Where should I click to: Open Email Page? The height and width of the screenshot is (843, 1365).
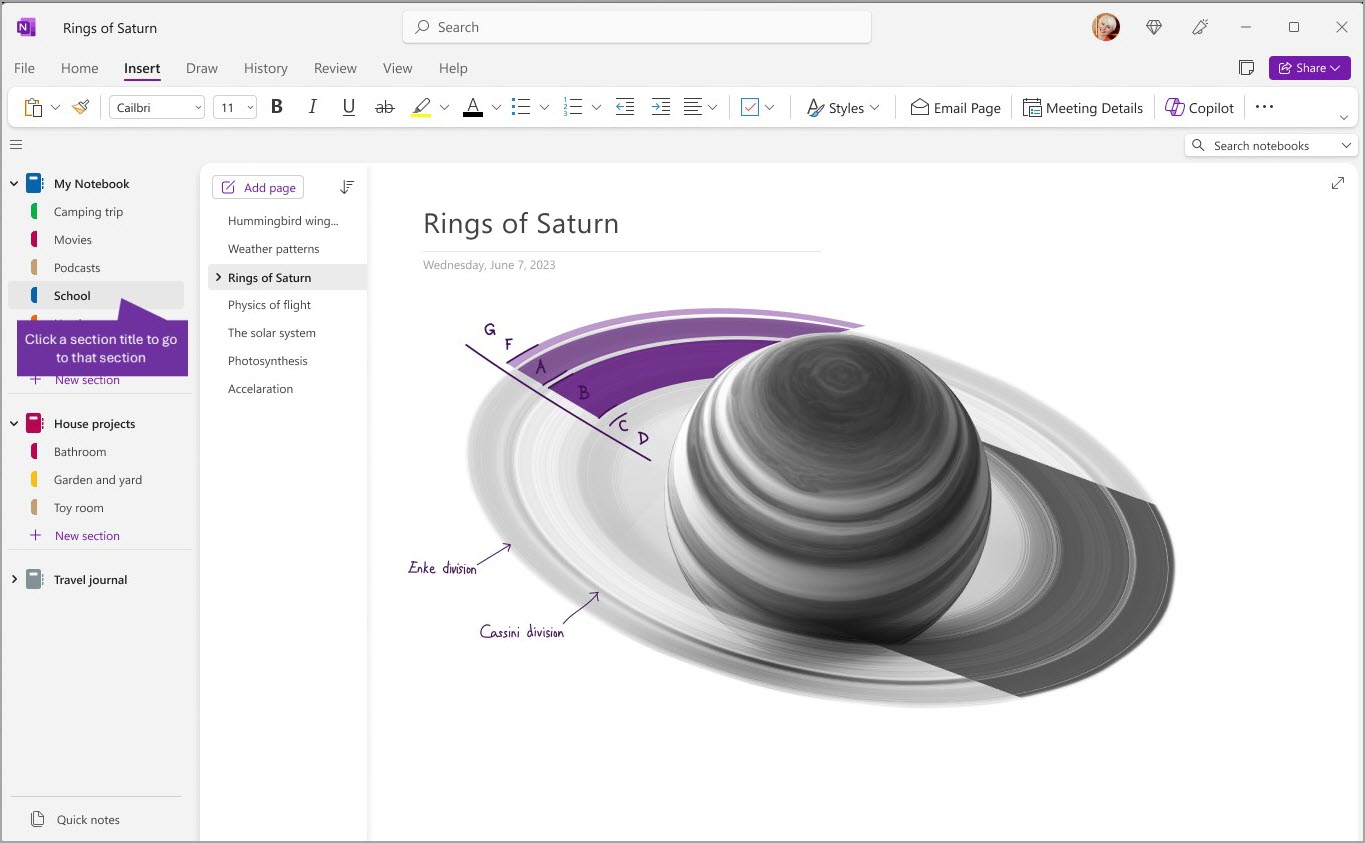(x=954, y=107)
